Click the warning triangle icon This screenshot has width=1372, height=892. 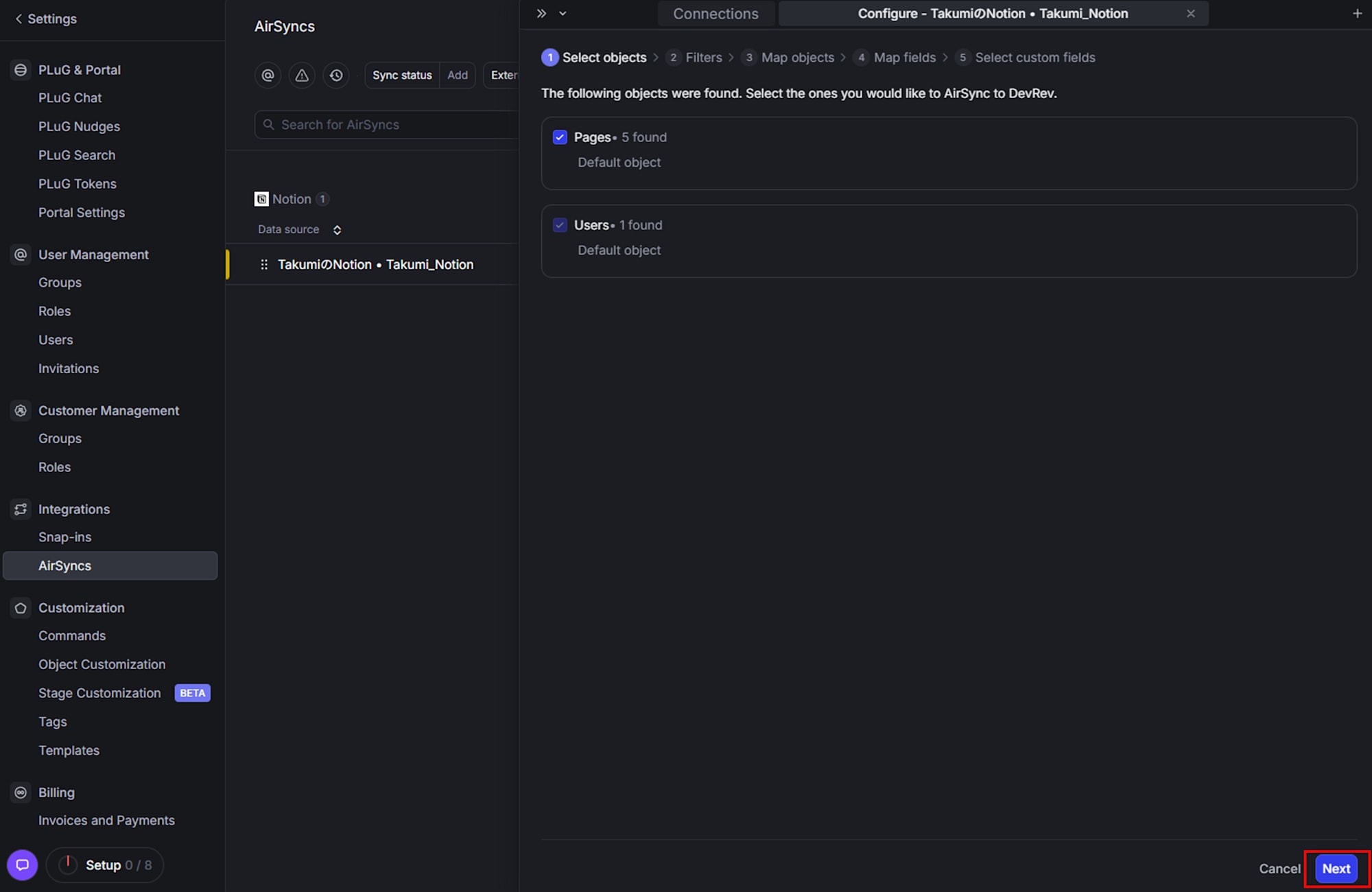302,75
